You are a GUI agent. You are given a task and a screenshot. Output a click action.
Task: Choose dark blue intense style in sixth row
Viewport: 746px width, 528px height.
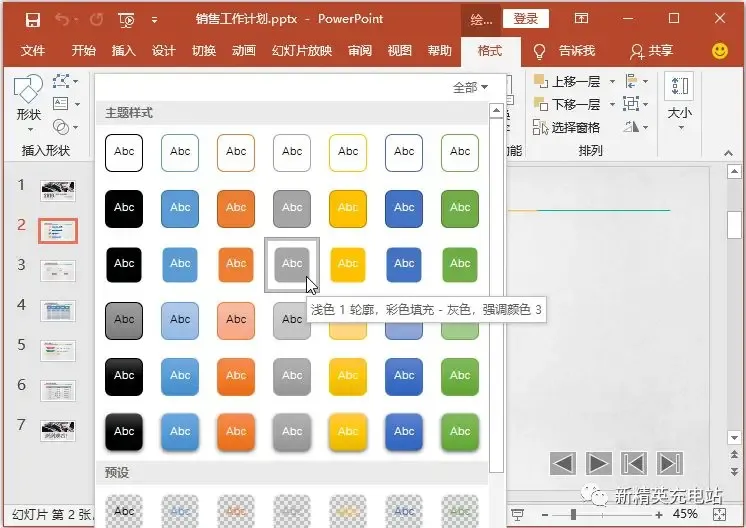(x=404, y=432)
